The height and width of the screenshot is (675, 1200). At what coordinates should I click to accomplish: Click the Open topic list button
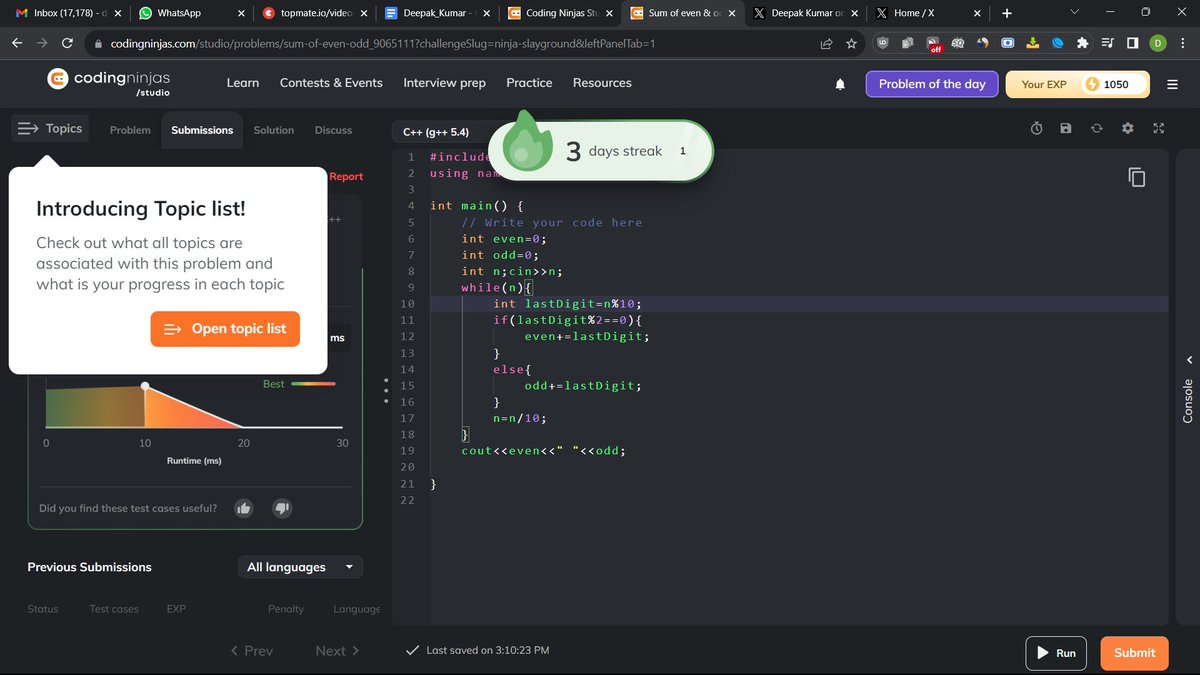point(225,329)
